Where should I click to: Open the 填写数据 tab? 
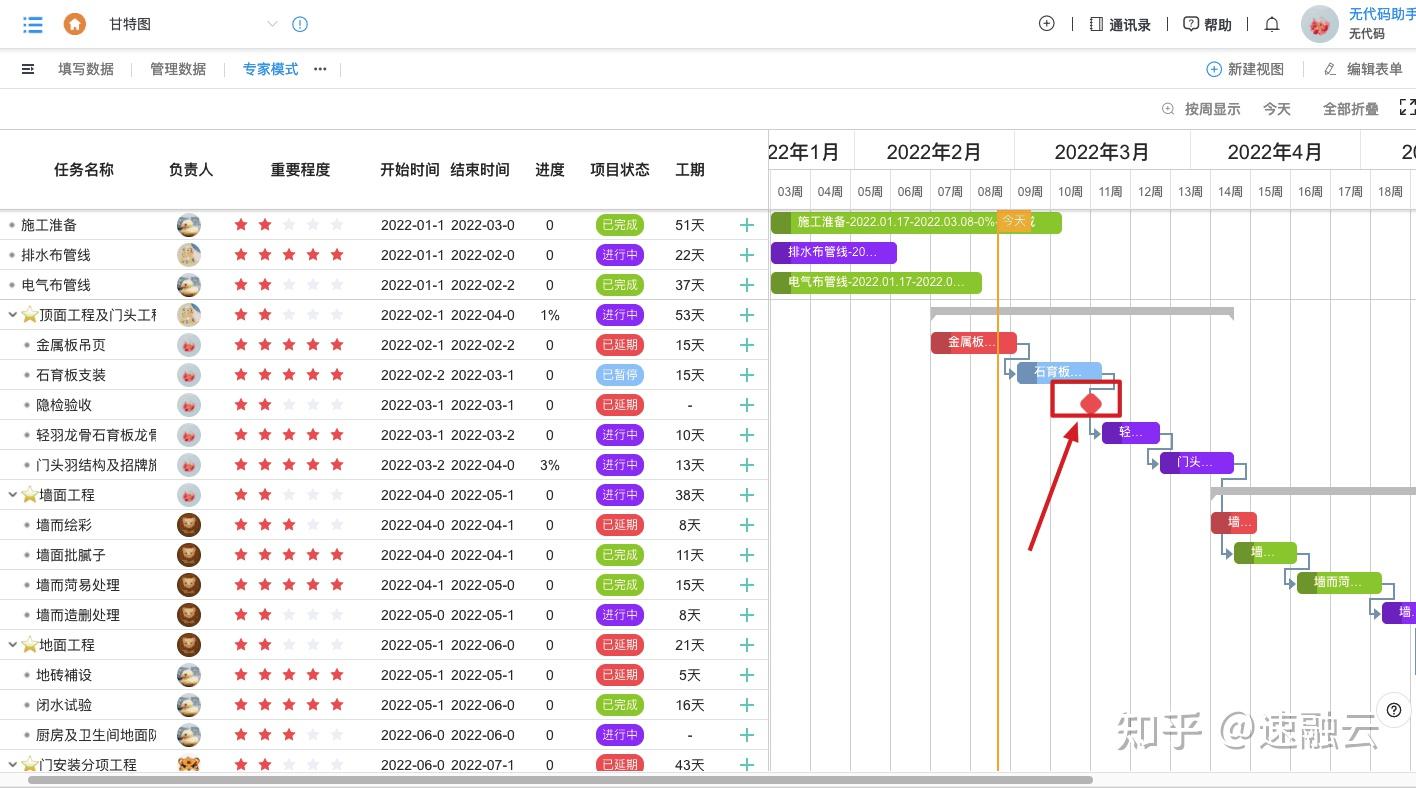point(85,69)
